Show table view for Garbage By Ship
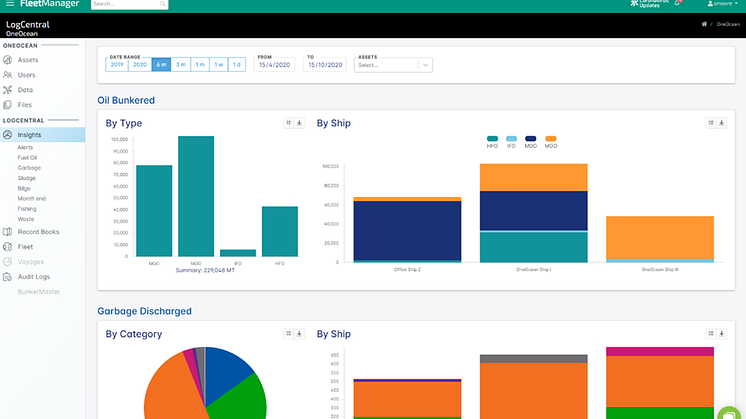Image resolution: width=746 pixels, height=419 pixels. (711, 334)
